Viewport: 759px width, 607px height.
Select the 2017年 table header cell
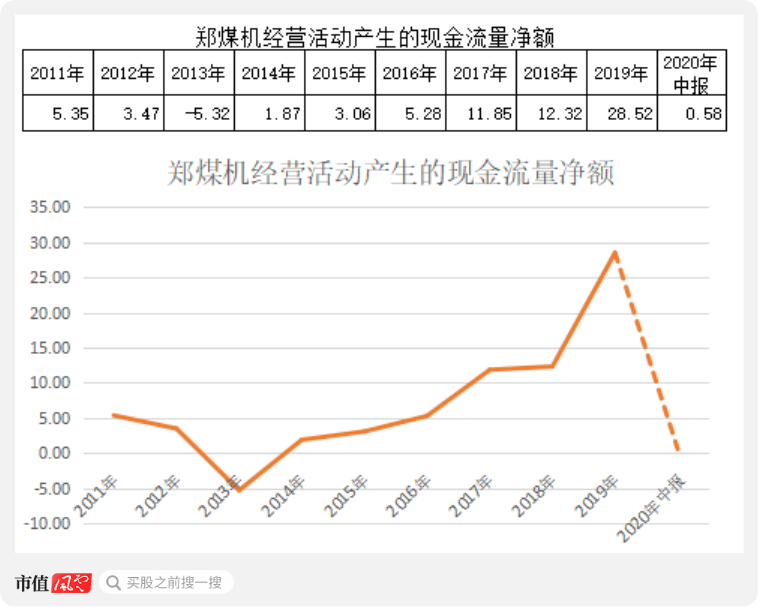click(x=481, y=73)
